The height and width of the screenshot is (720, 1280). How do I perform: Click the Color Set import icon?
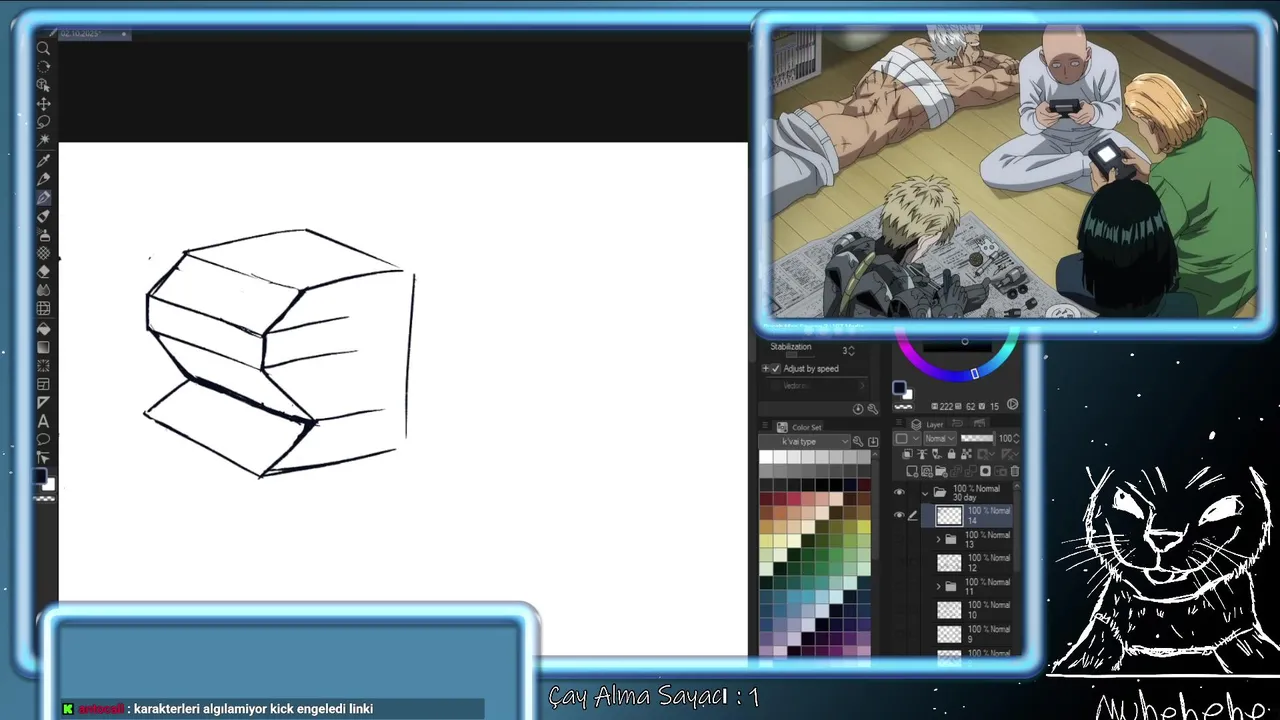pyautogui.click(x=873, y=441)
